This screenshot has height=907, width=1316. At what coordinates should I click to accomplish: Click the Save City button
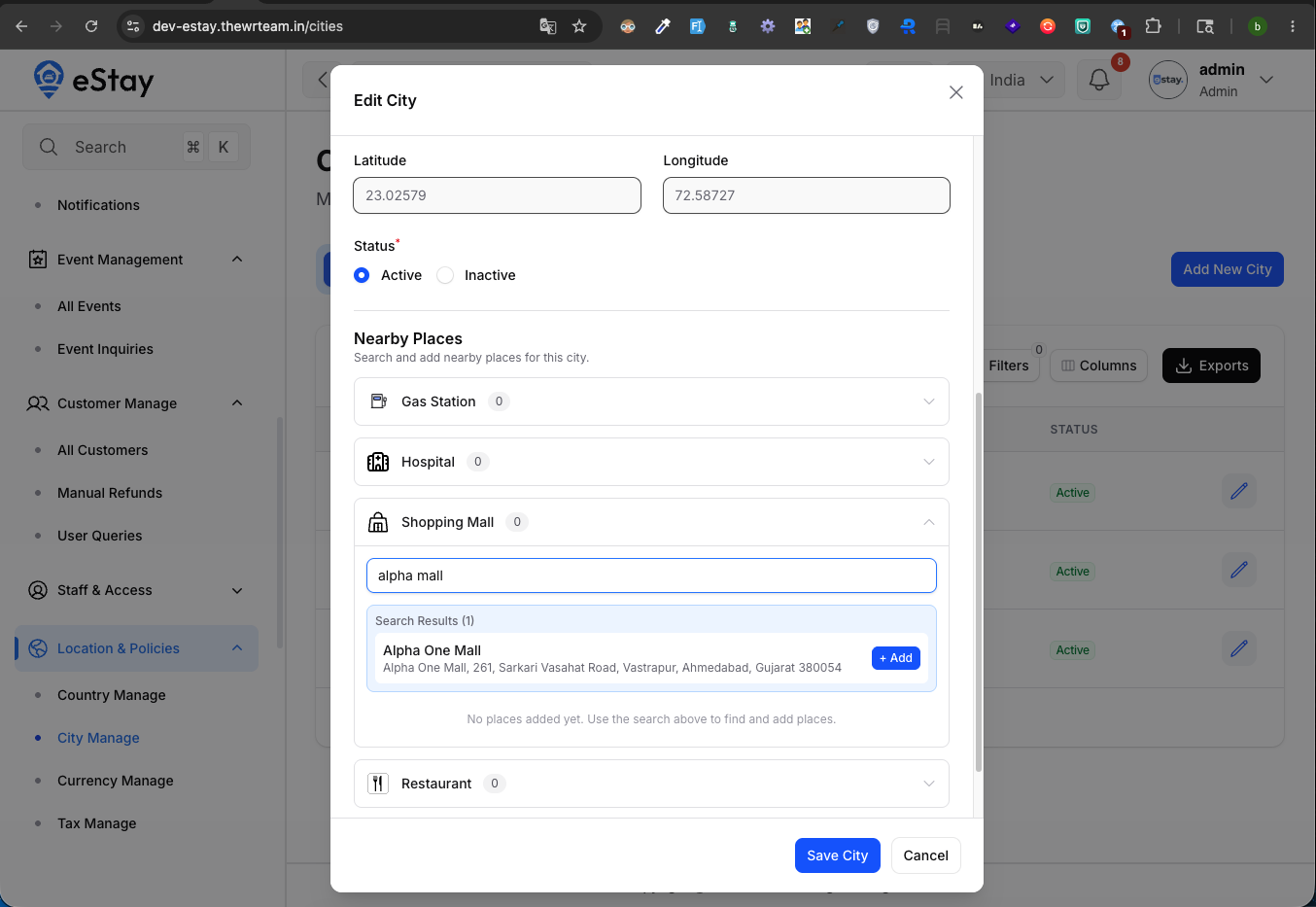(x=837, y=855)
